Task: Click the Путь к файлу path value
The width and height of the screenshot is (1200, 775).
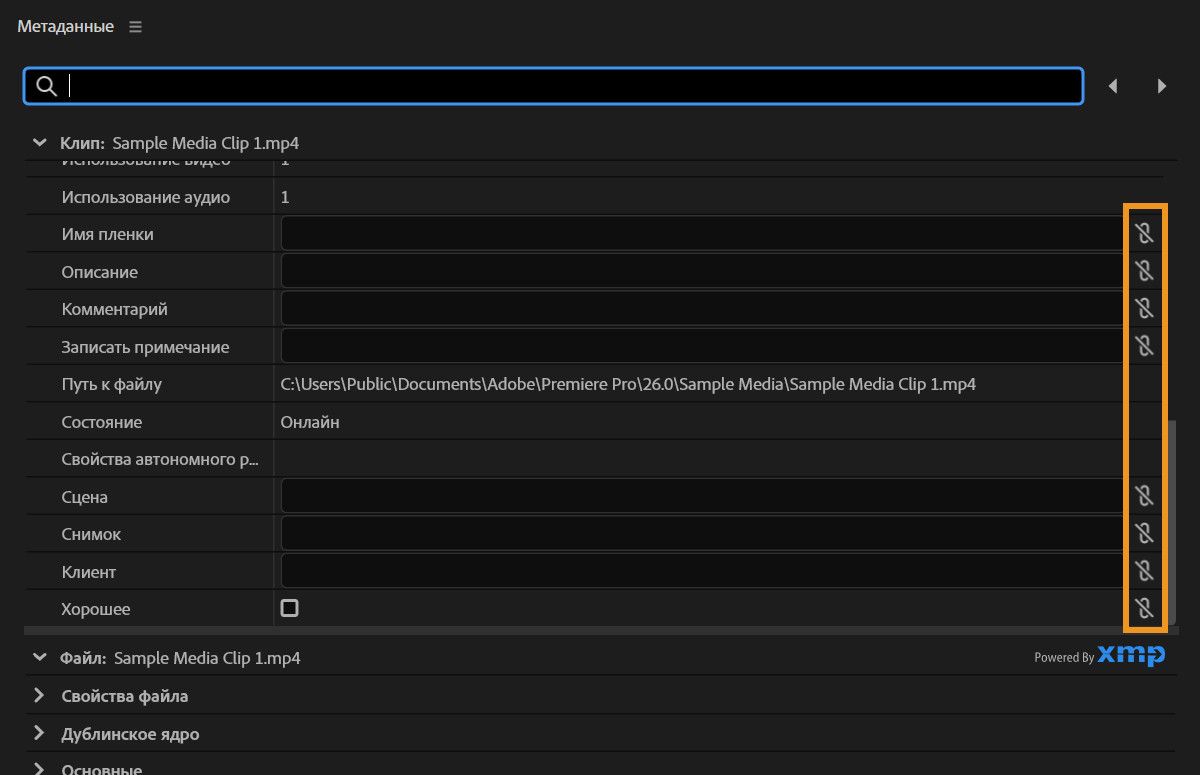Action: [628, 384]
